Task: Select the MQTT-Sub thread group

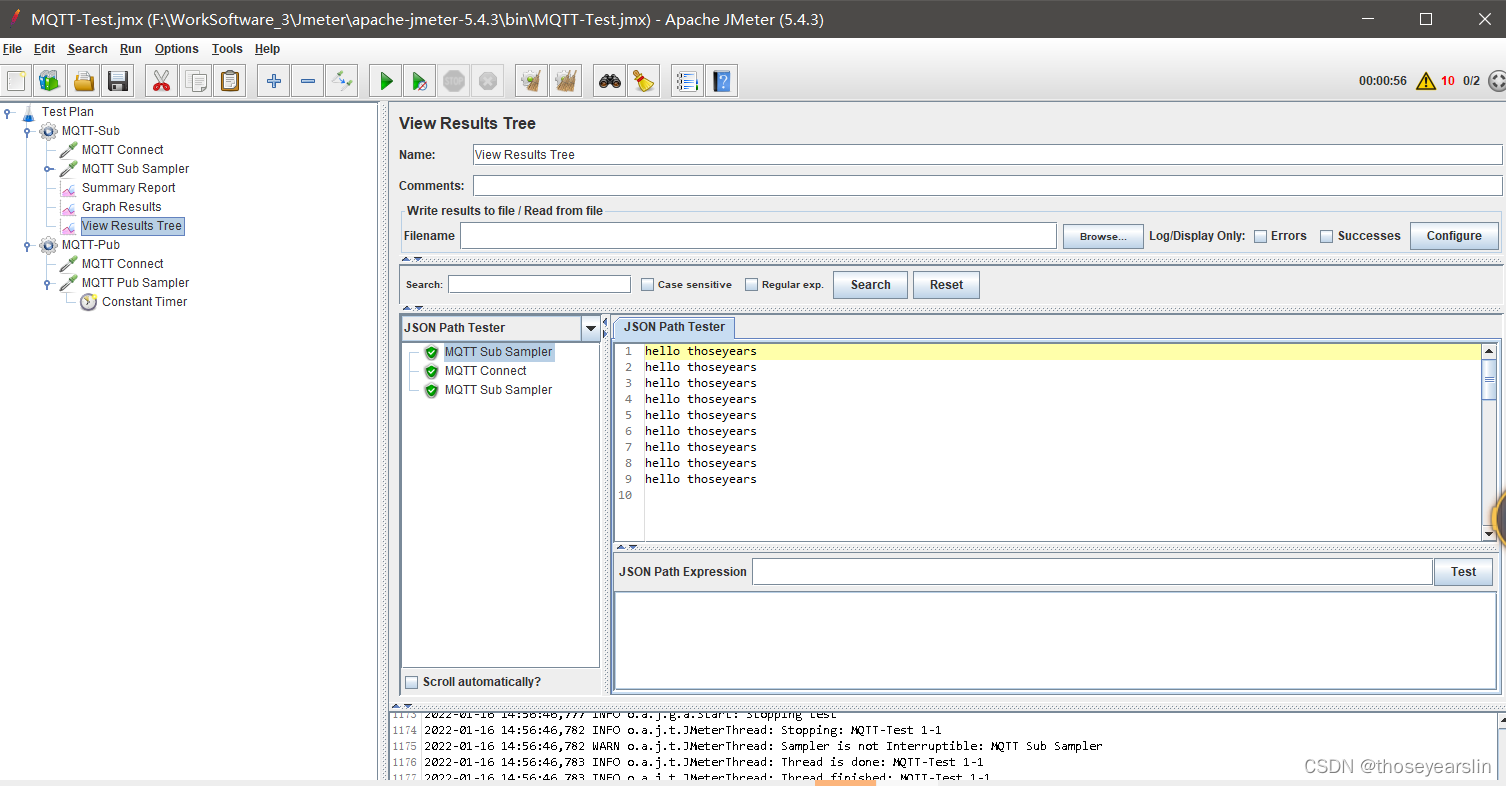Action: [x=90, y=131]
